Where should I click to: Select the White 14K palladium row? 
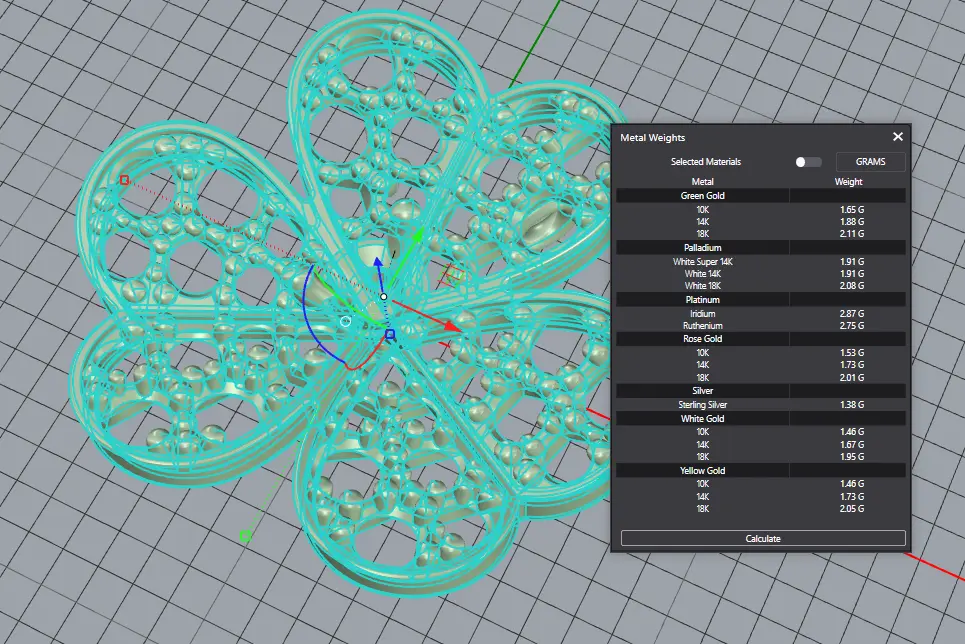pos(761,274)
